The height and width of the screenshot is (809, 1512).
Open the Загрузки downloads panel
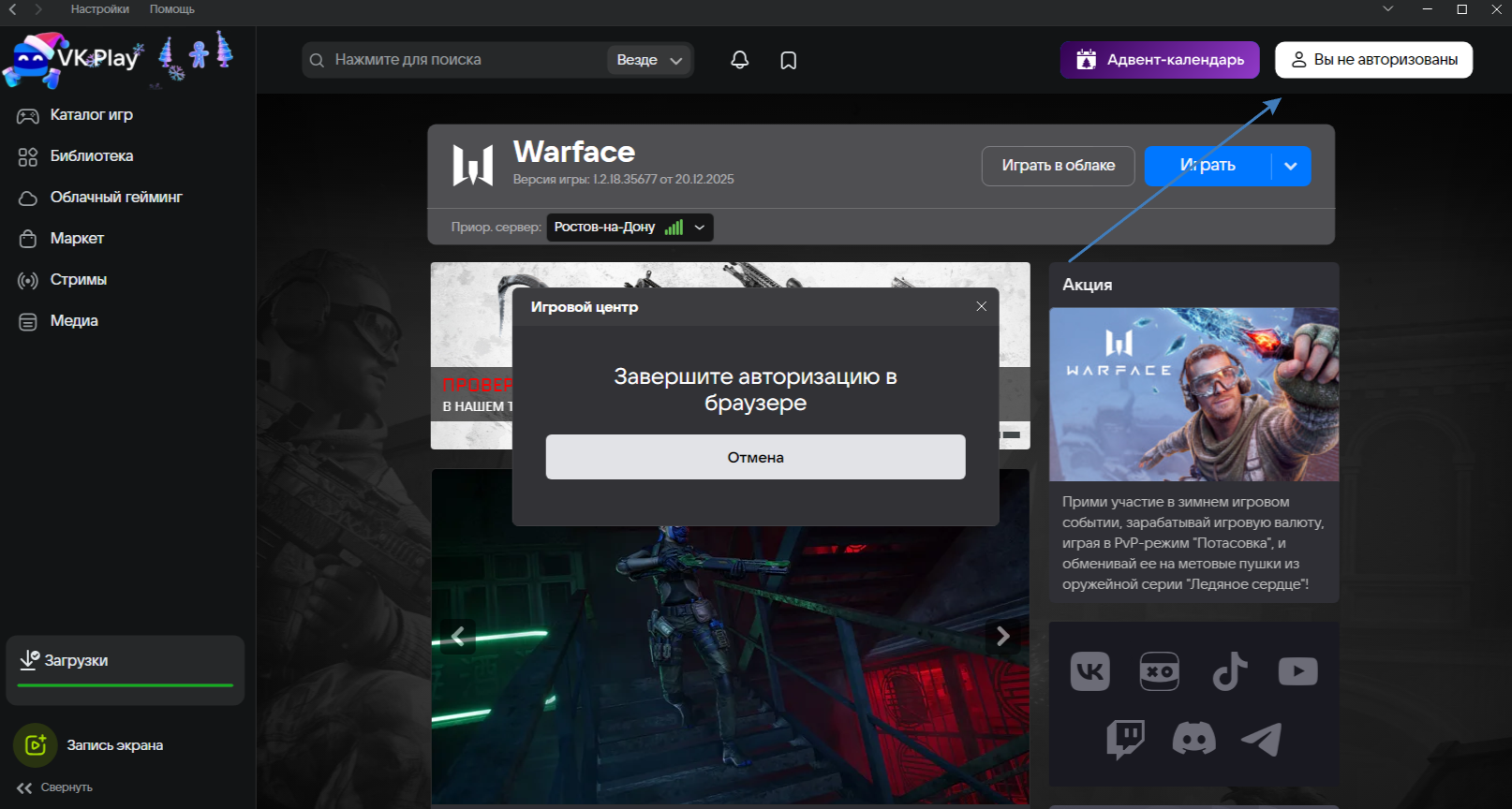(126, 670)
